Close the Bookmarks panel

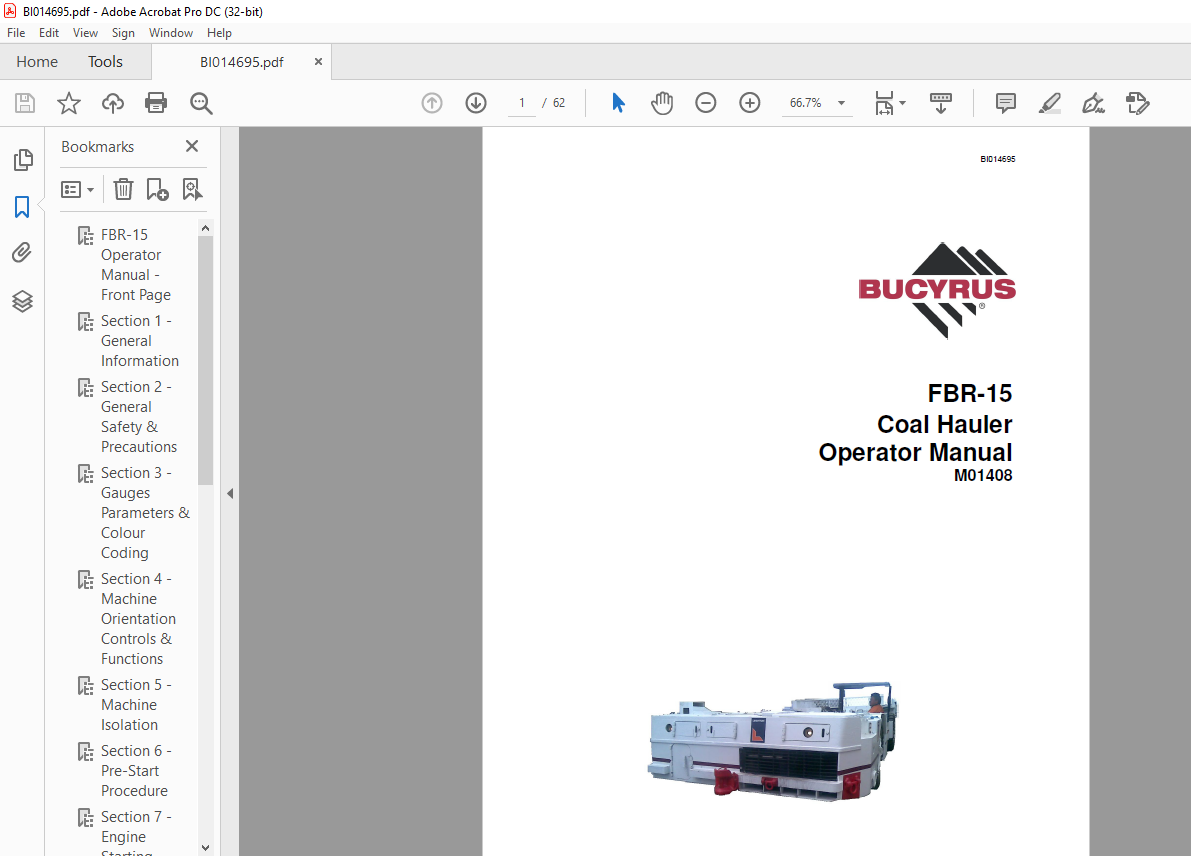click(x=192, y=146)
